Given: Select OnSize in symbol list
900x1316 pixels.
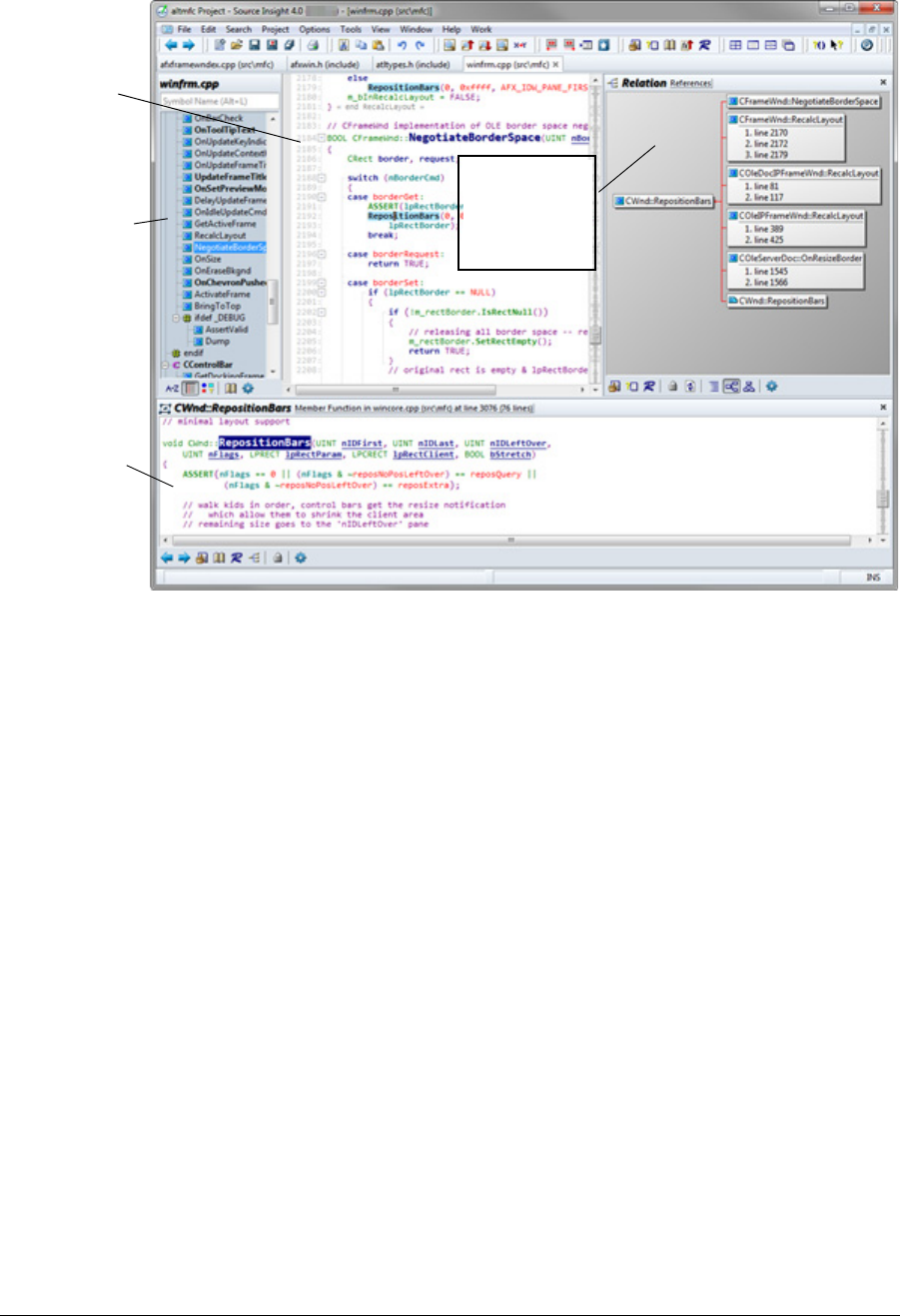Looking at the screenshot, I should 208,259.
